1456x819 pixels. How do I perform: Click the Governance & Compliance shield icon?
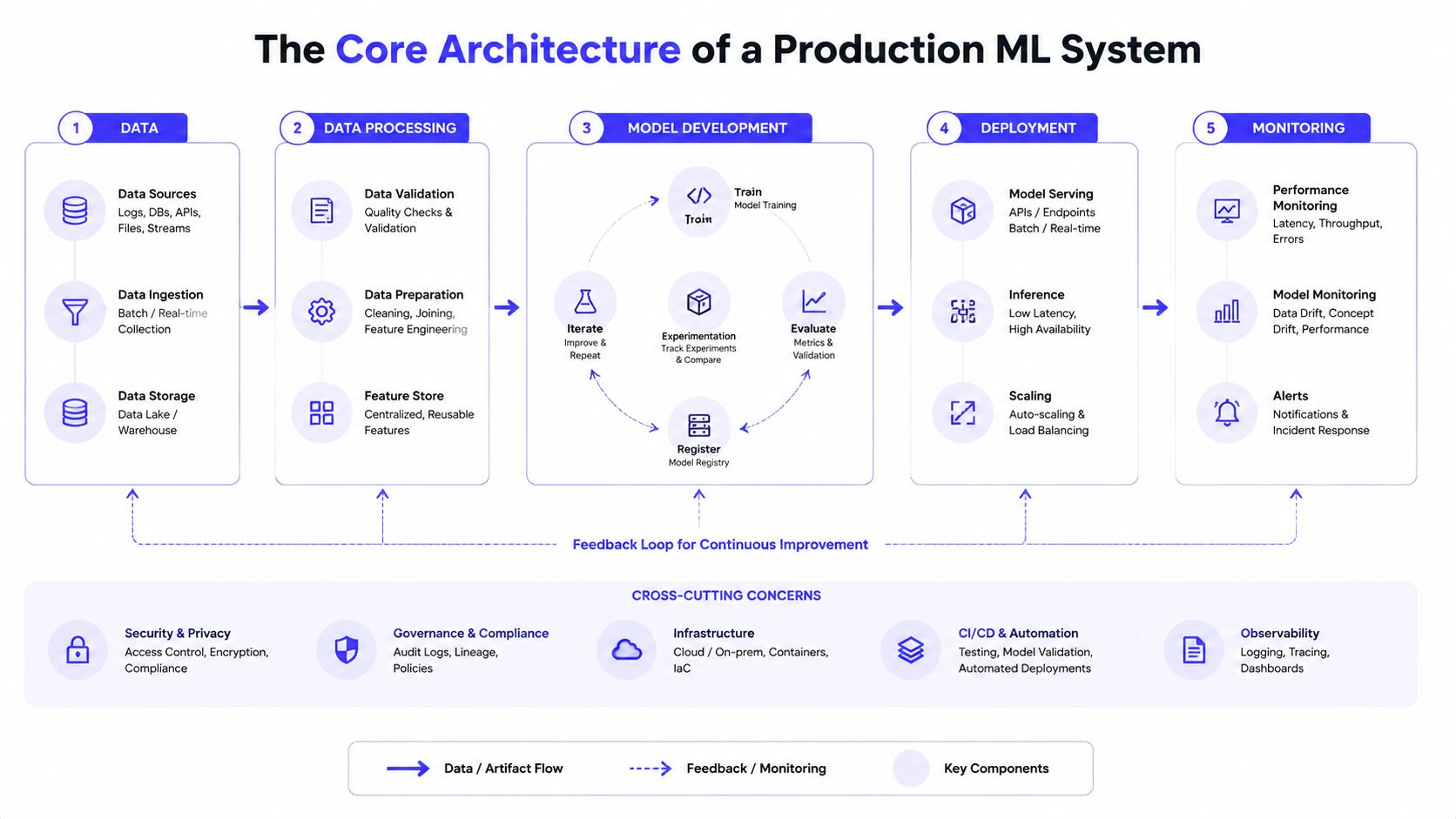347,650
